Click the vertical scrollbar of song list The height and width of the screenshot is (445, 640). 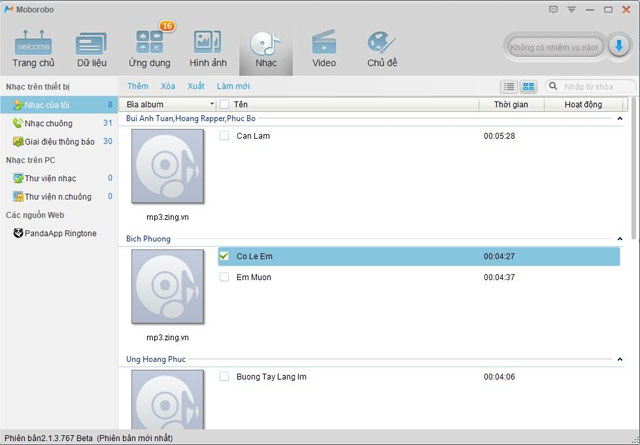tap(634, 167)
